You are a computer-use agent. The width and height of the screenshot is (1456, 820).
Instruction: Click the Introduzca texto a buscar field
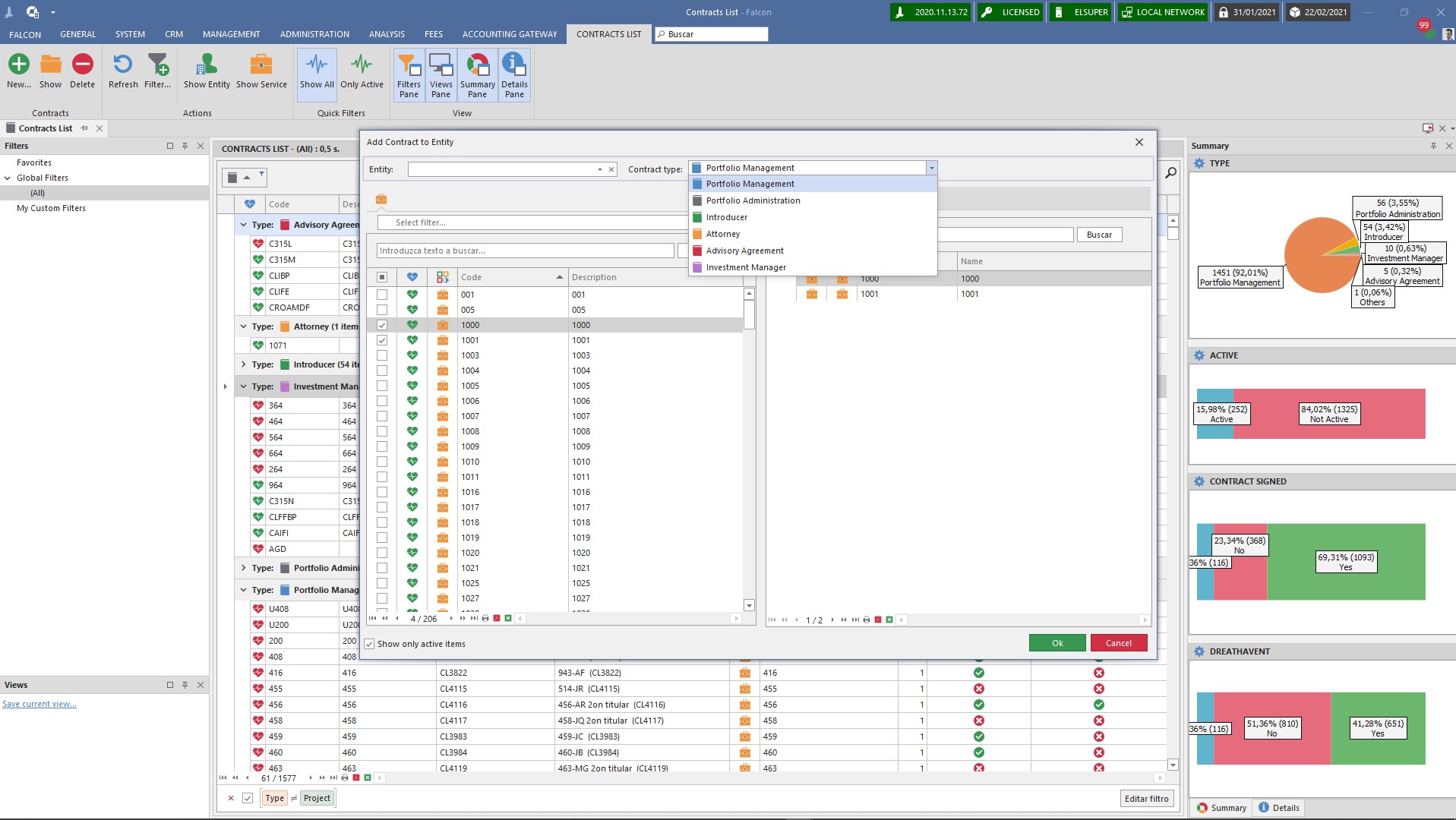tap(525, 251)
